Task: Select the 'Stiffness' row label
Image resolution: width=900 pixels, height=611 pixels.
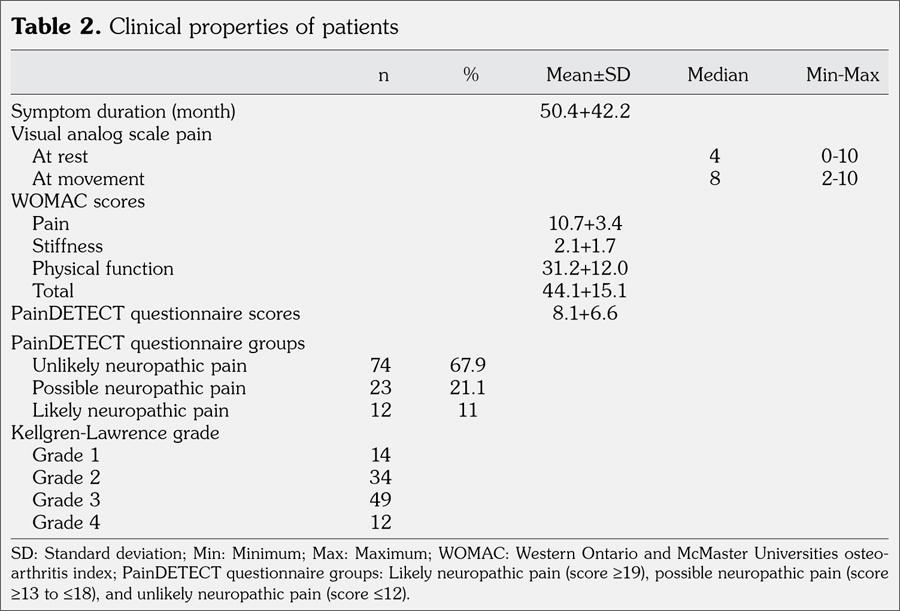Action: click(x=67, y=246)
